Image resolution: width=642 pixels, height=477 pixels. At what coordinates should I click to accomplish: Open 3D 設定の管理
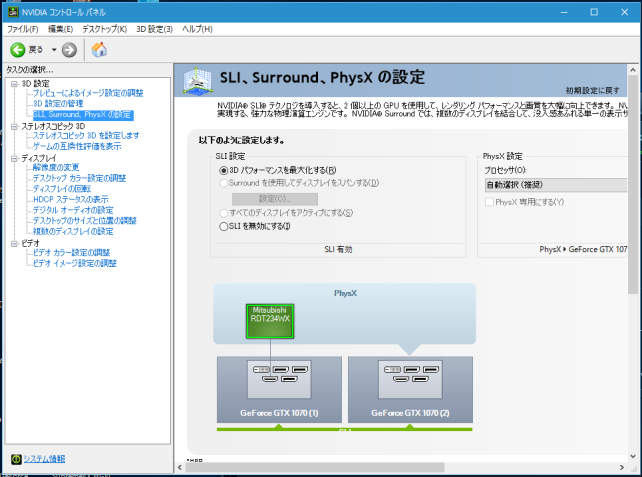58,104
